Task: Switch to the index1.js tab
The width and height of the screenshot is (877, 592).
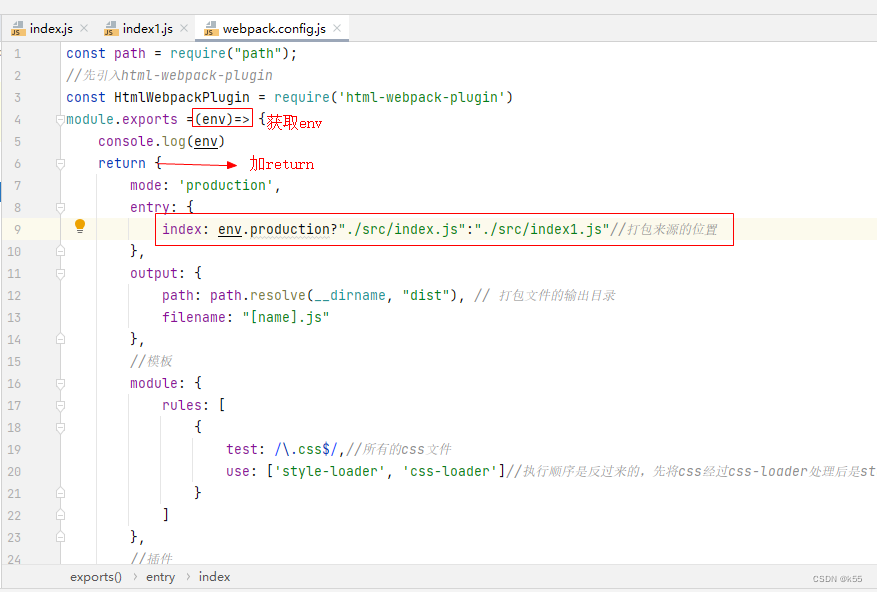Action: [147, 29]
